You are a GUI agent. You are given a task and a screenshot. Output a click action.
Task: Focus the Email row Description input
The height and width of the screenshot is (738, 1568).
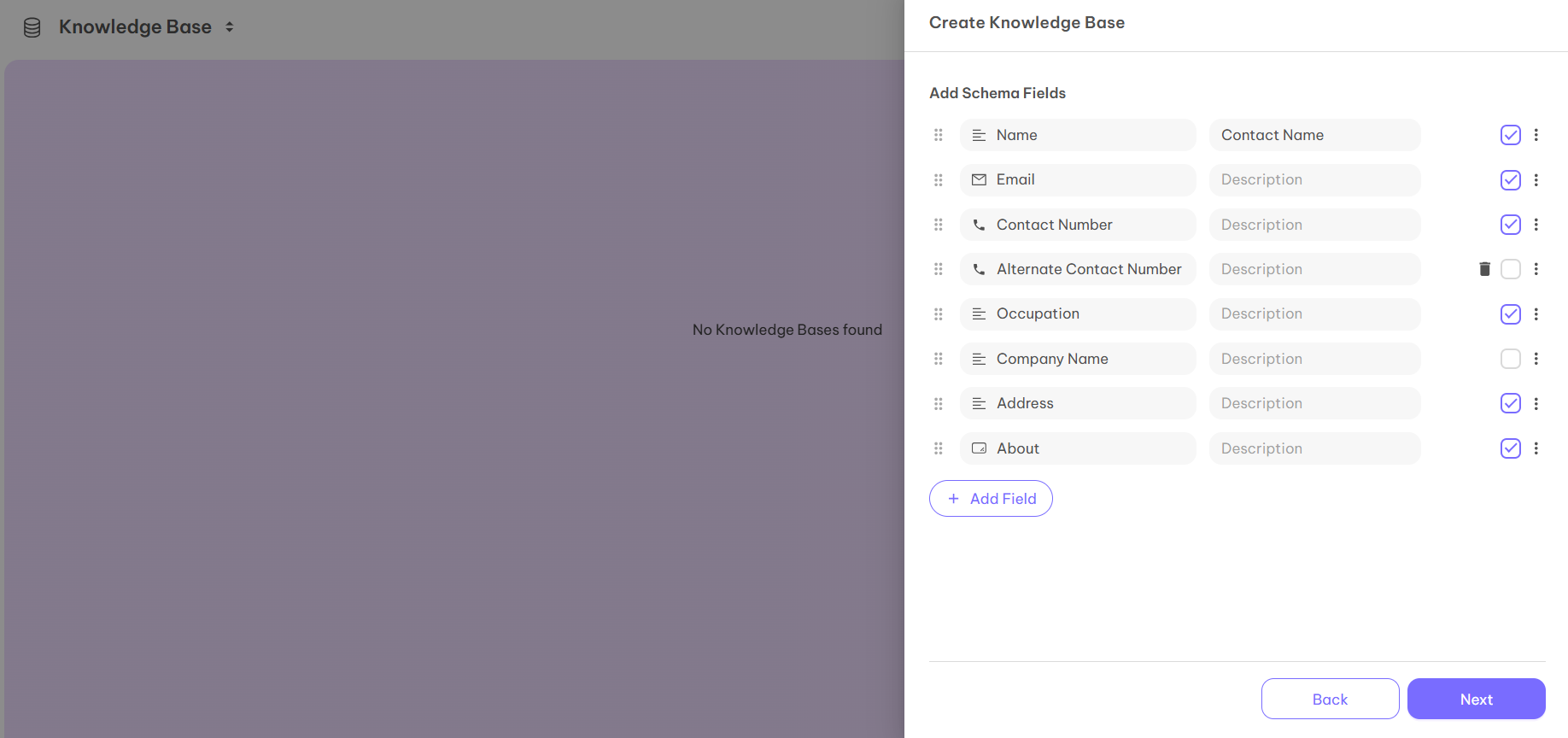pyautogui.click(x=1315, y=180)
